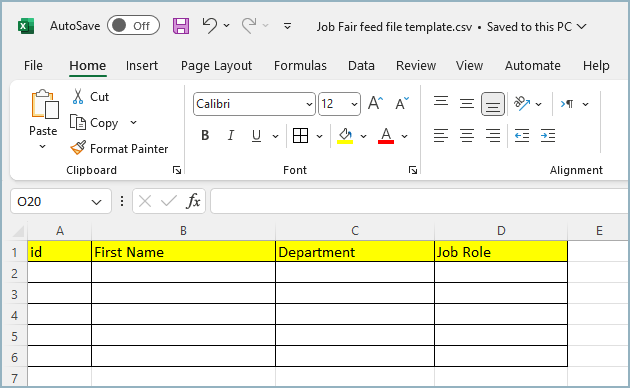Apply red font color
Screen dimensions: 630x388
[x=386, y=136]
